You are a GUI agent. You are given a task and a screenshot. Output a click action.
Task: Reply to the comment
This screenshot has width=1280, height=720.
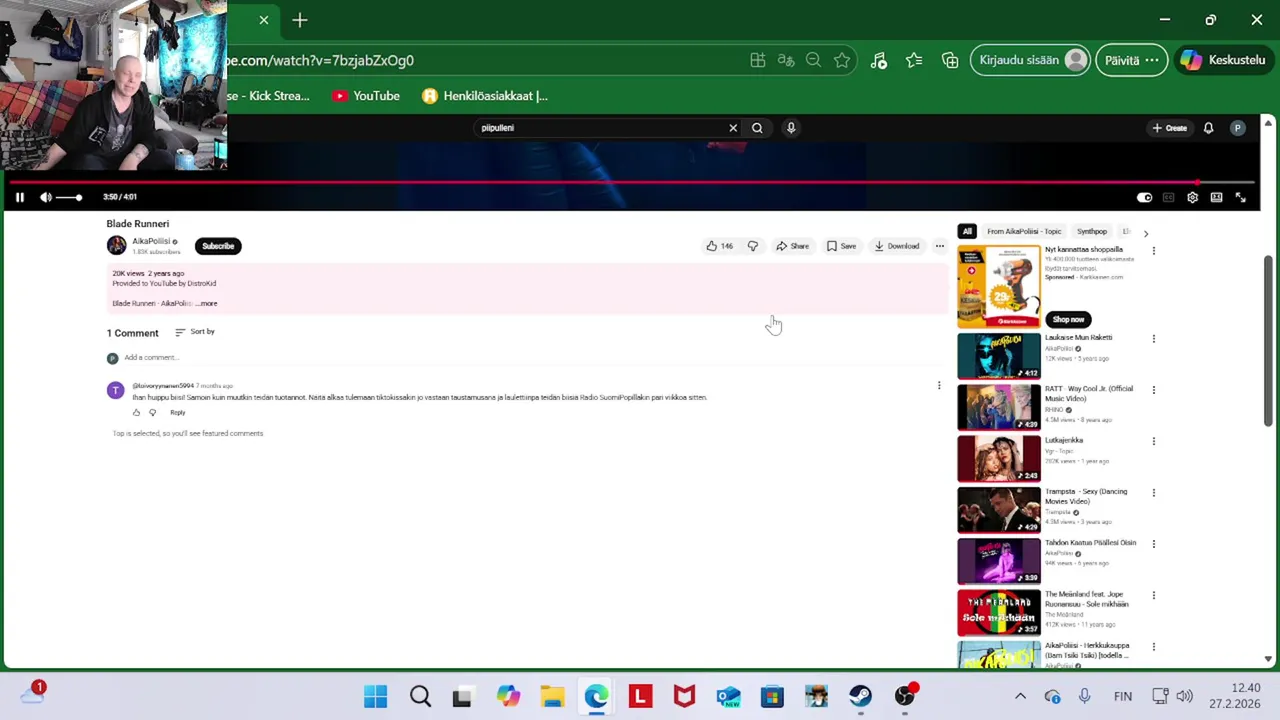tap(177, 413)
